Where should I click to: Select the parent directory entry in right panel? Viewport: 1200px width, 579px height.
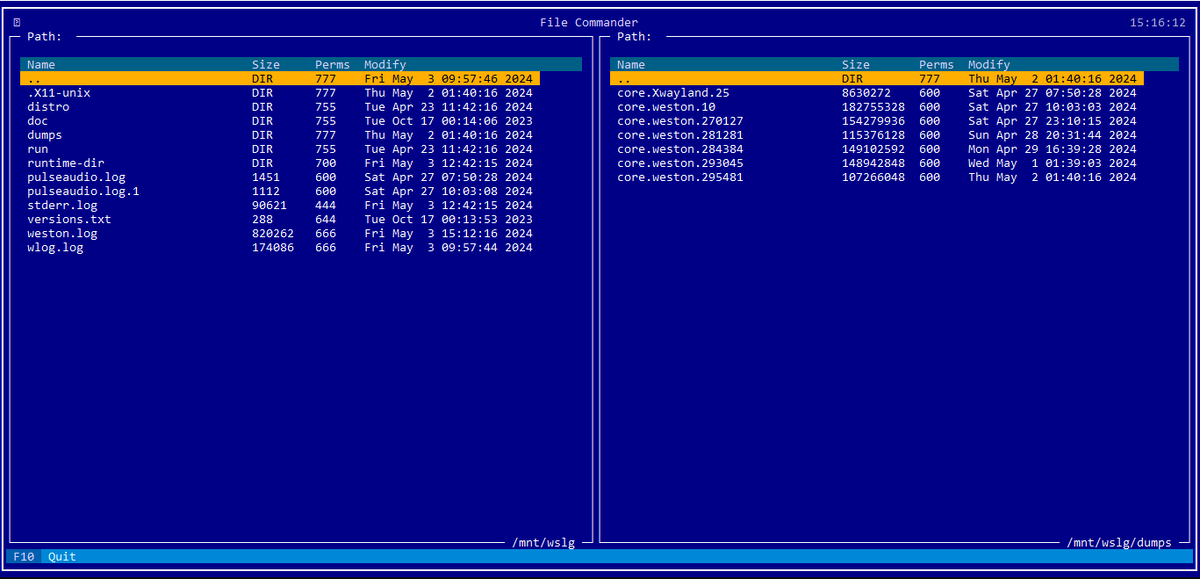tap(877, 79)
